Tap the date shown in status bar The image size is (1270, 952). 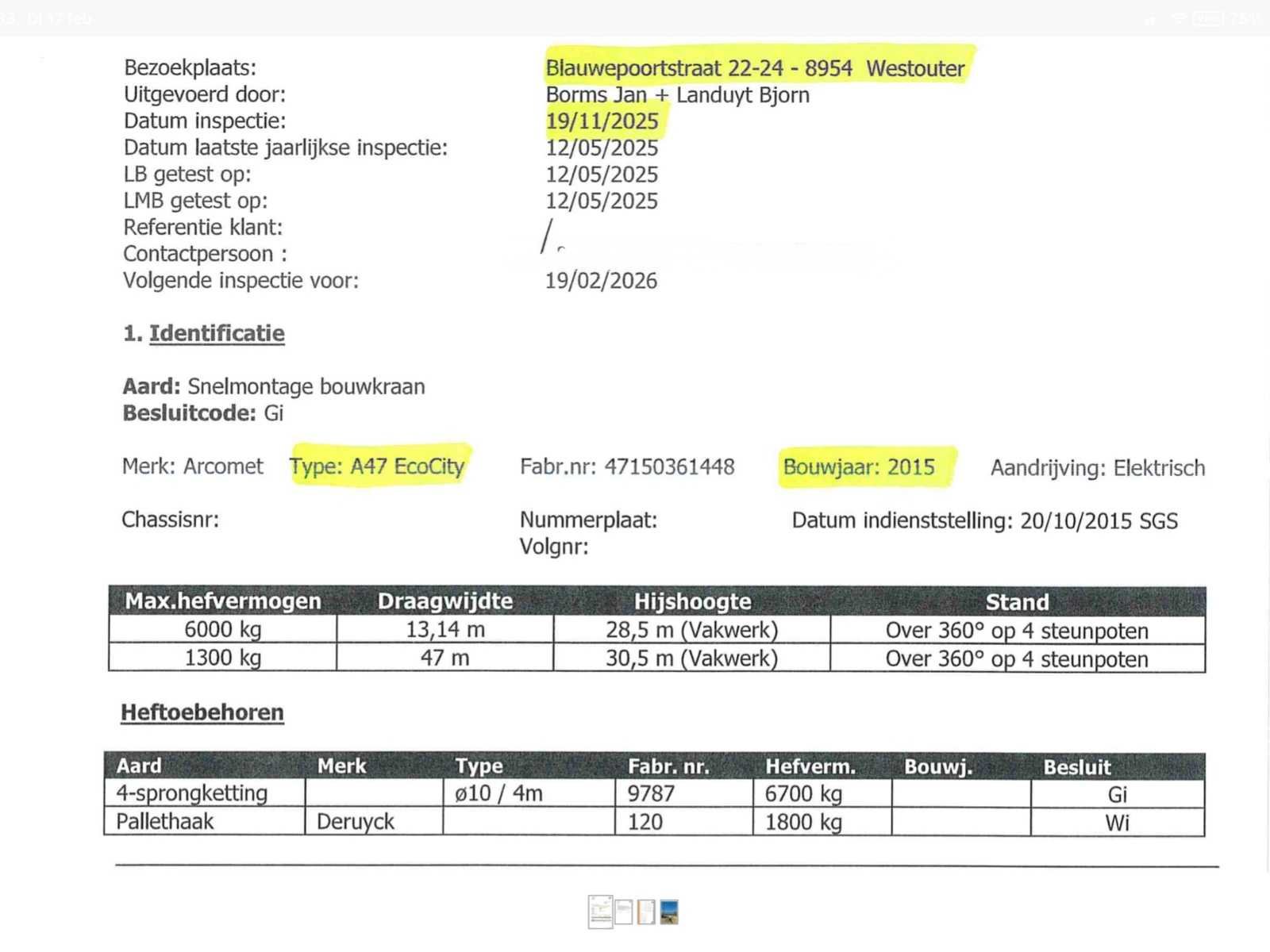60,17
